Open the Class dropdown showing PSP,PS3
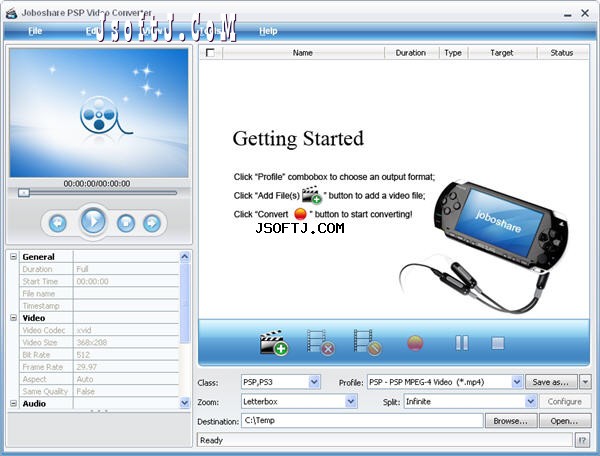 [314, 382]
